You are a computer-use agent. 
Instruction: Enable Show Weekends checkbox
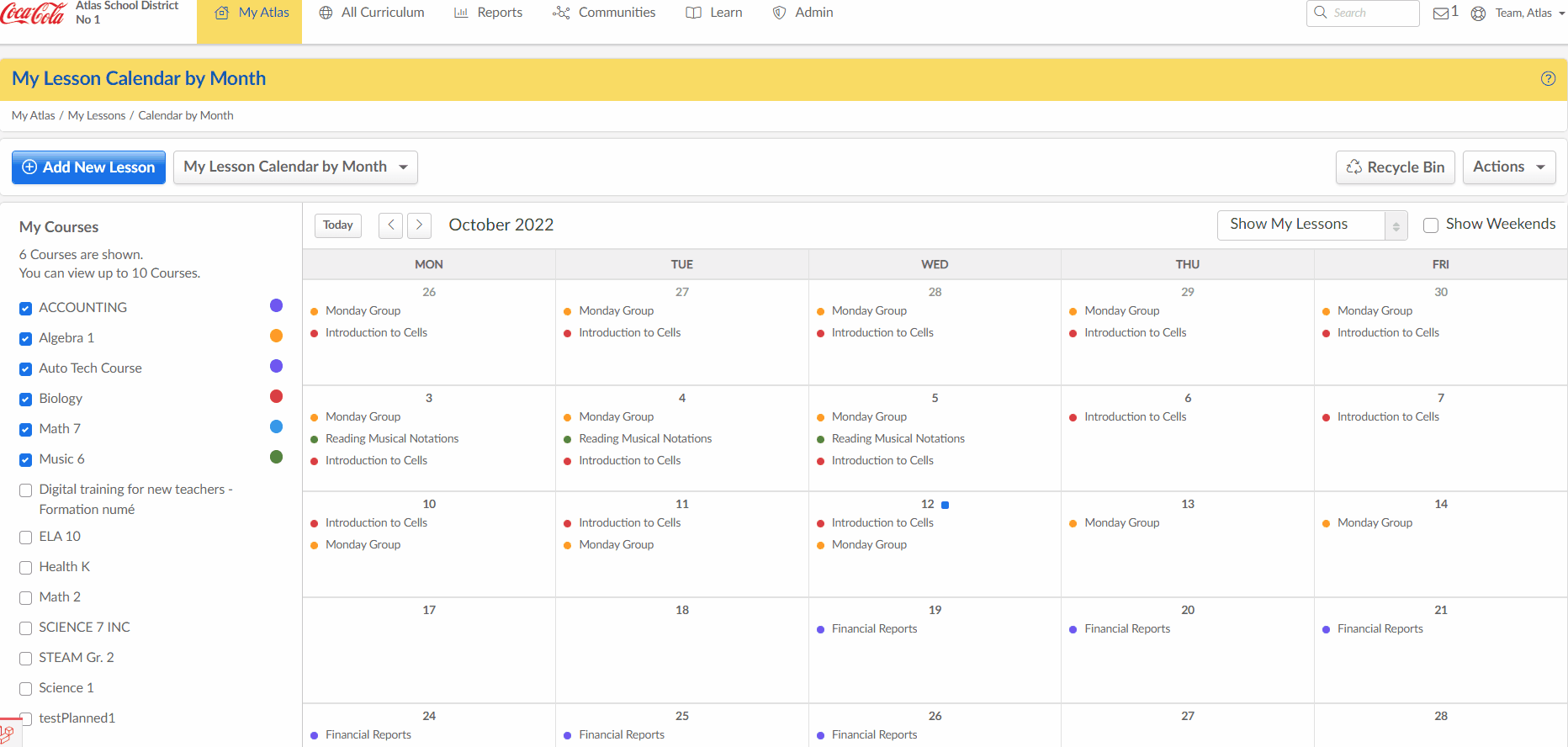1430,225
